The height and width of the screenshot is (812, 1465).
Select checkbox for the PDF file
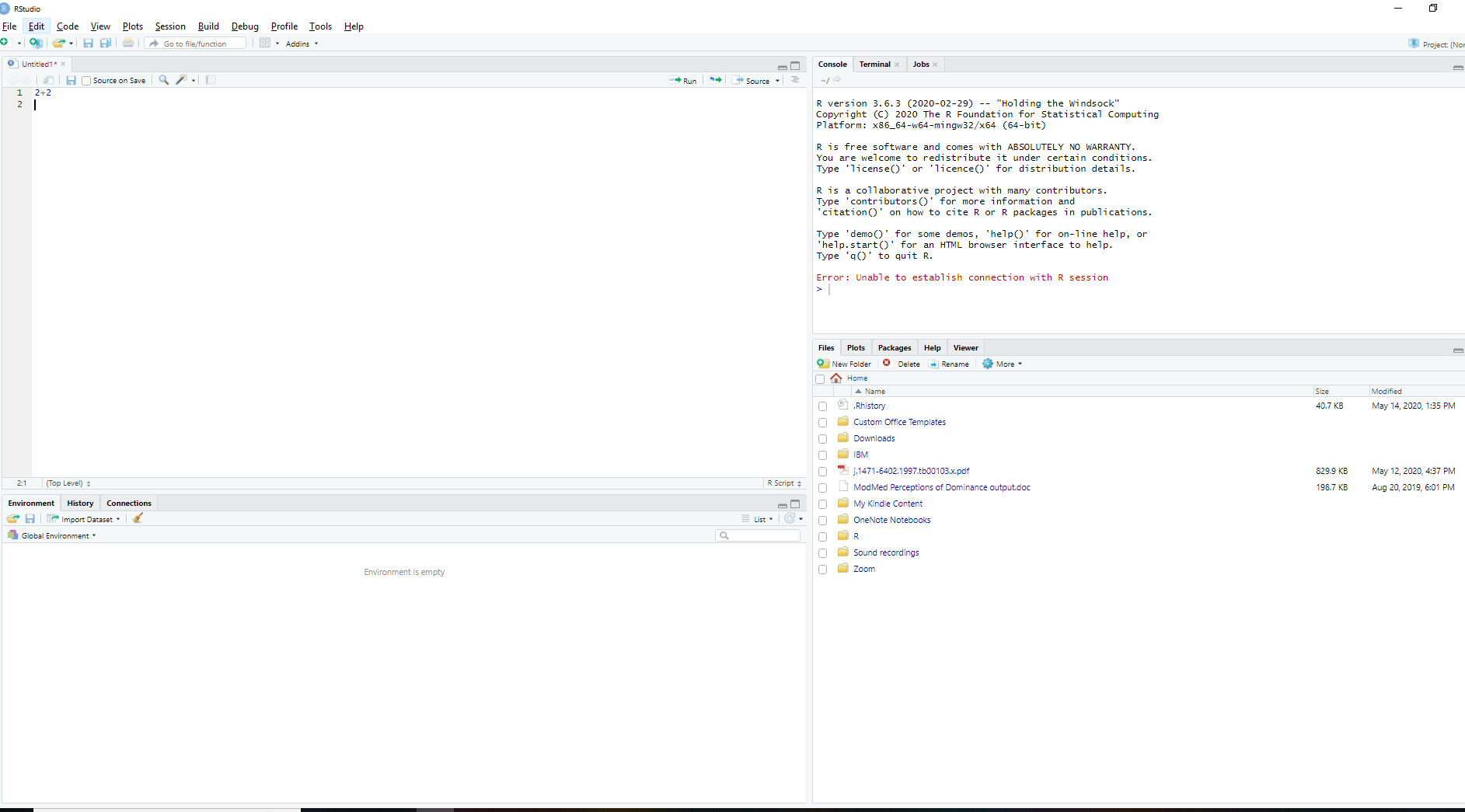(x=822, y=472)
